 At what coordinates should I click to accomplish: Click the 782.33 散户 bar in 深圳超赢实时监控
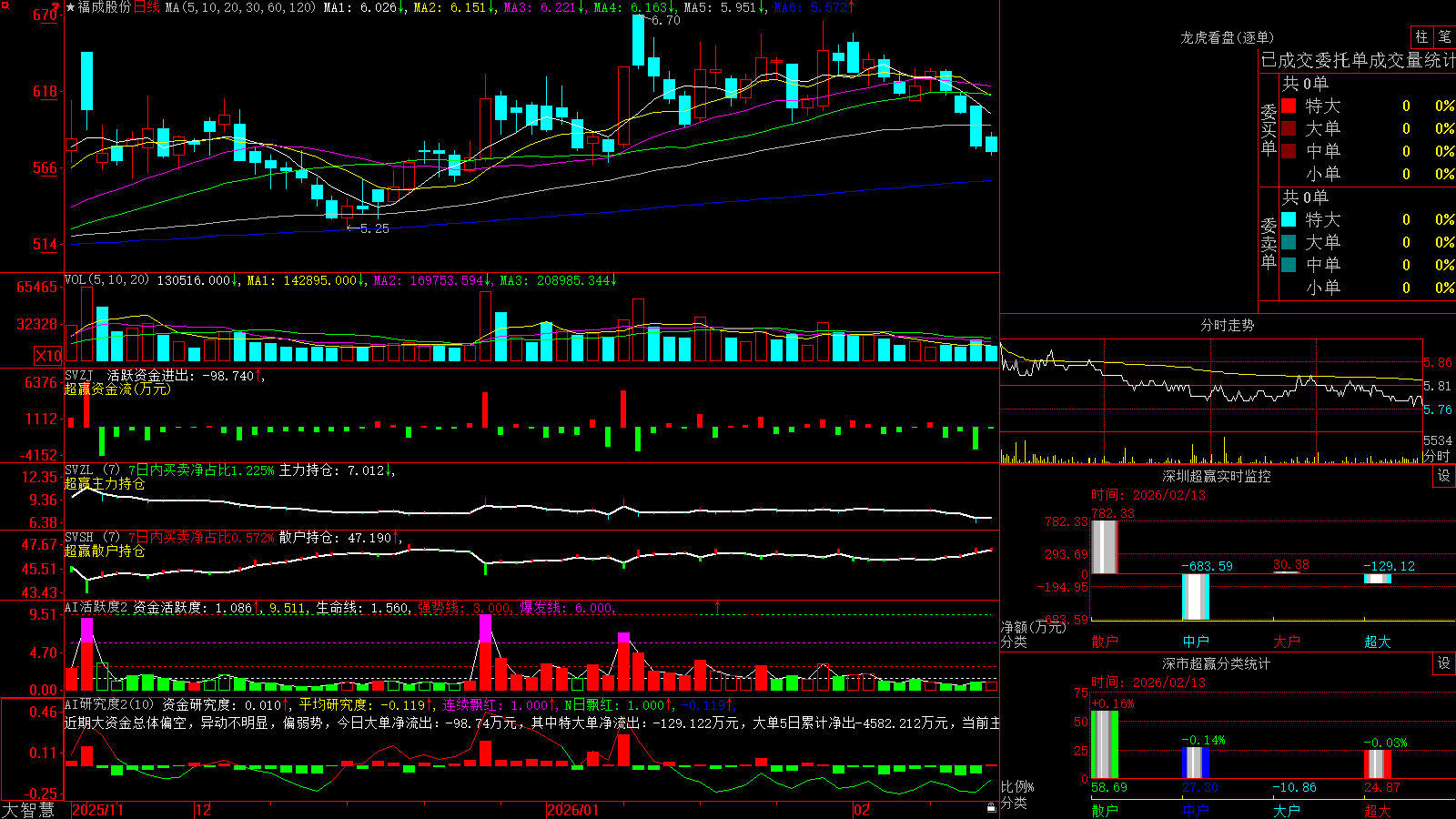[1105, 547]
